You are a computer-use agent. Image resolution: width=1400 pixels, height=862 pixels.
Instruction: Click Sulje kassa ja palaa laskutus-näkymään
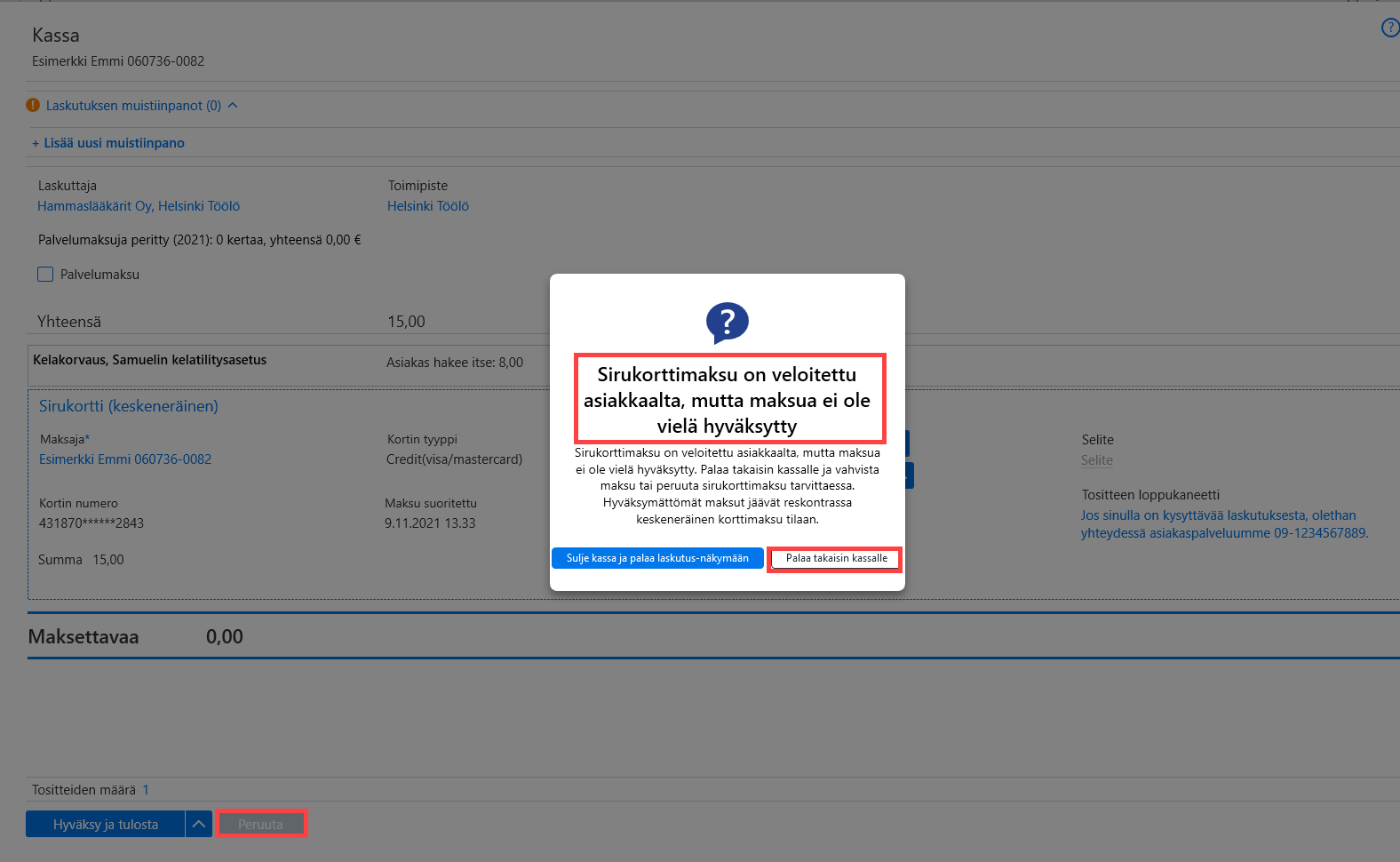657,558
